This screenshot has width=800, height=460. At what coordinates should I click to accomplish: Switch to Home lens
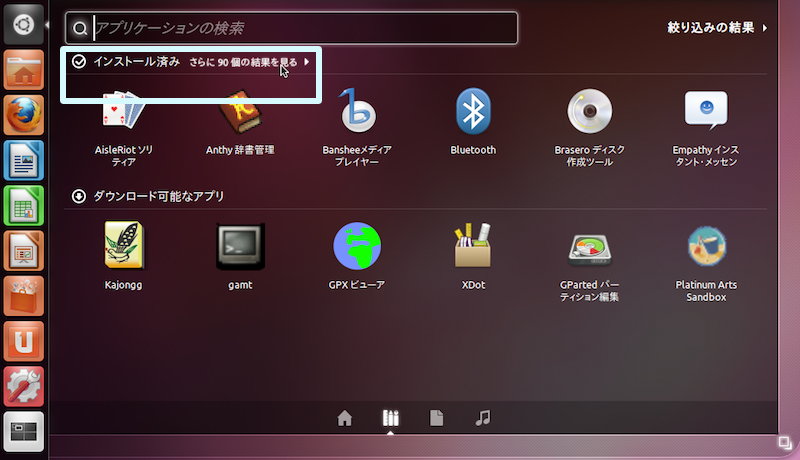coord(345,418)
